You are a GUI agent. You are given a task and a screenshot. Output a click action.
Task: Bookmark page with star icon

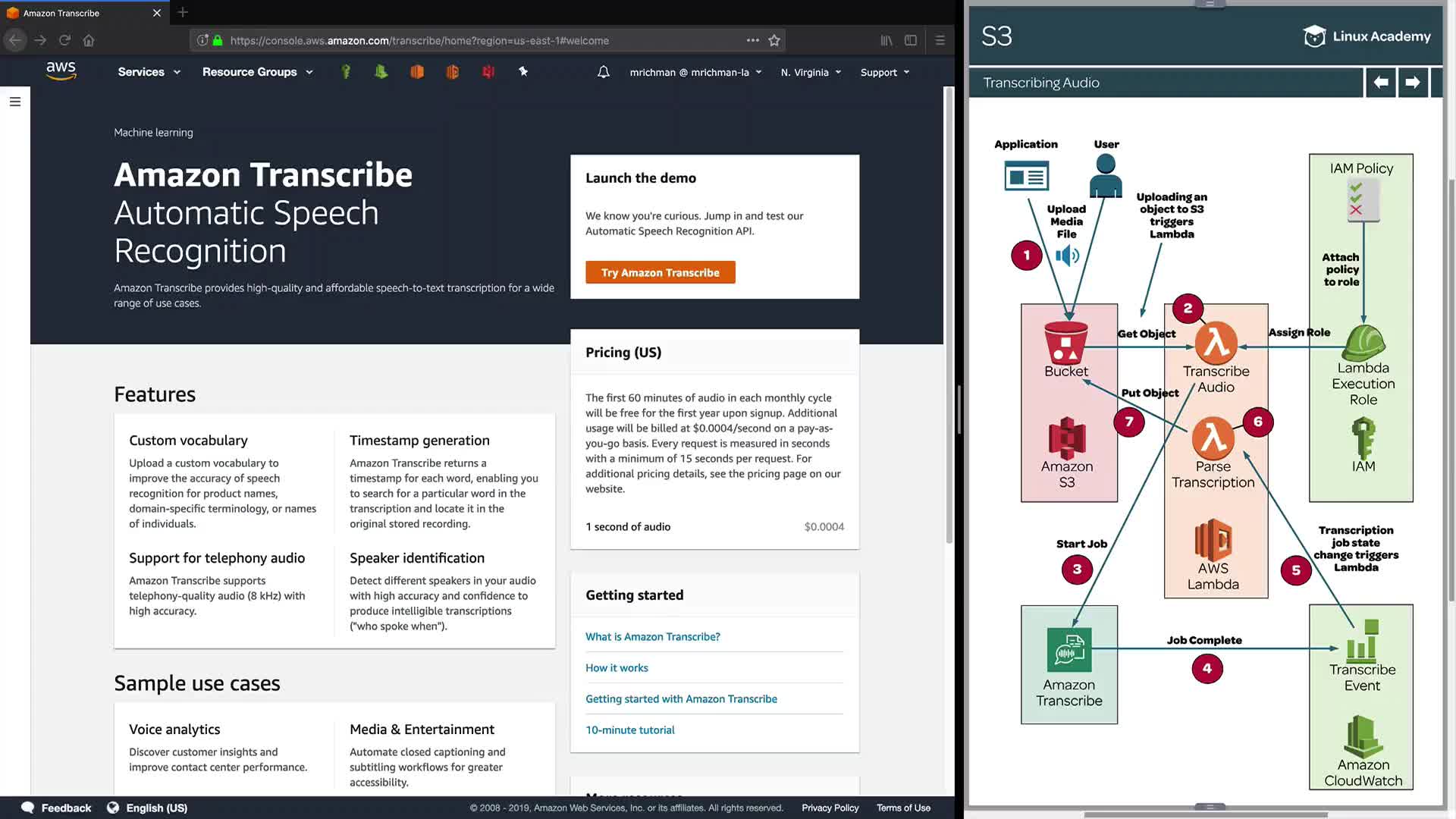pos(774,40)
